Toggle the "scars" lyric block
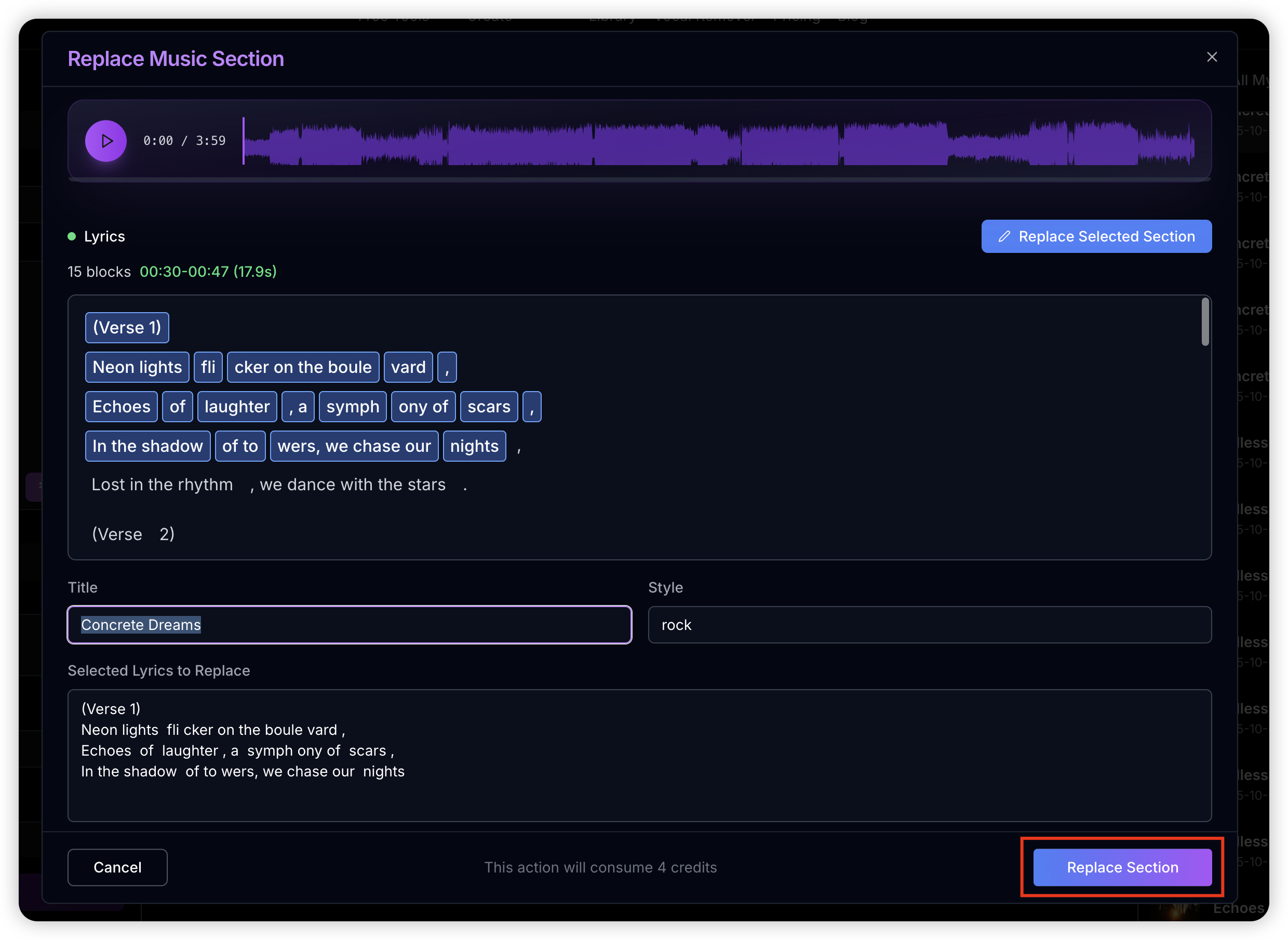 [x=488, y=406]
